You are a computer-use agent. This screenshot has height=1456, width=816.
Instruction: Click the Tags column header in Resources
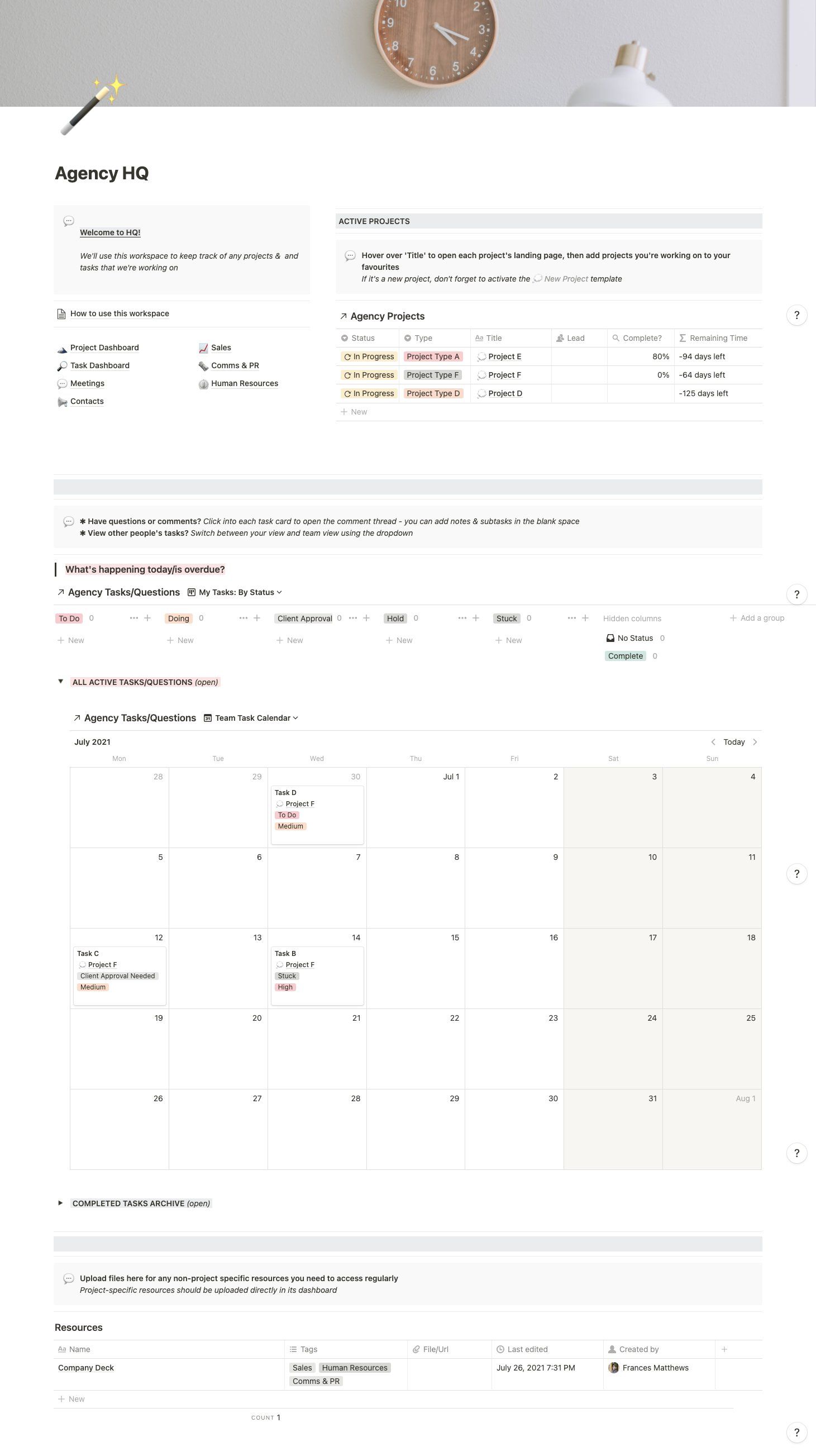345,1349
